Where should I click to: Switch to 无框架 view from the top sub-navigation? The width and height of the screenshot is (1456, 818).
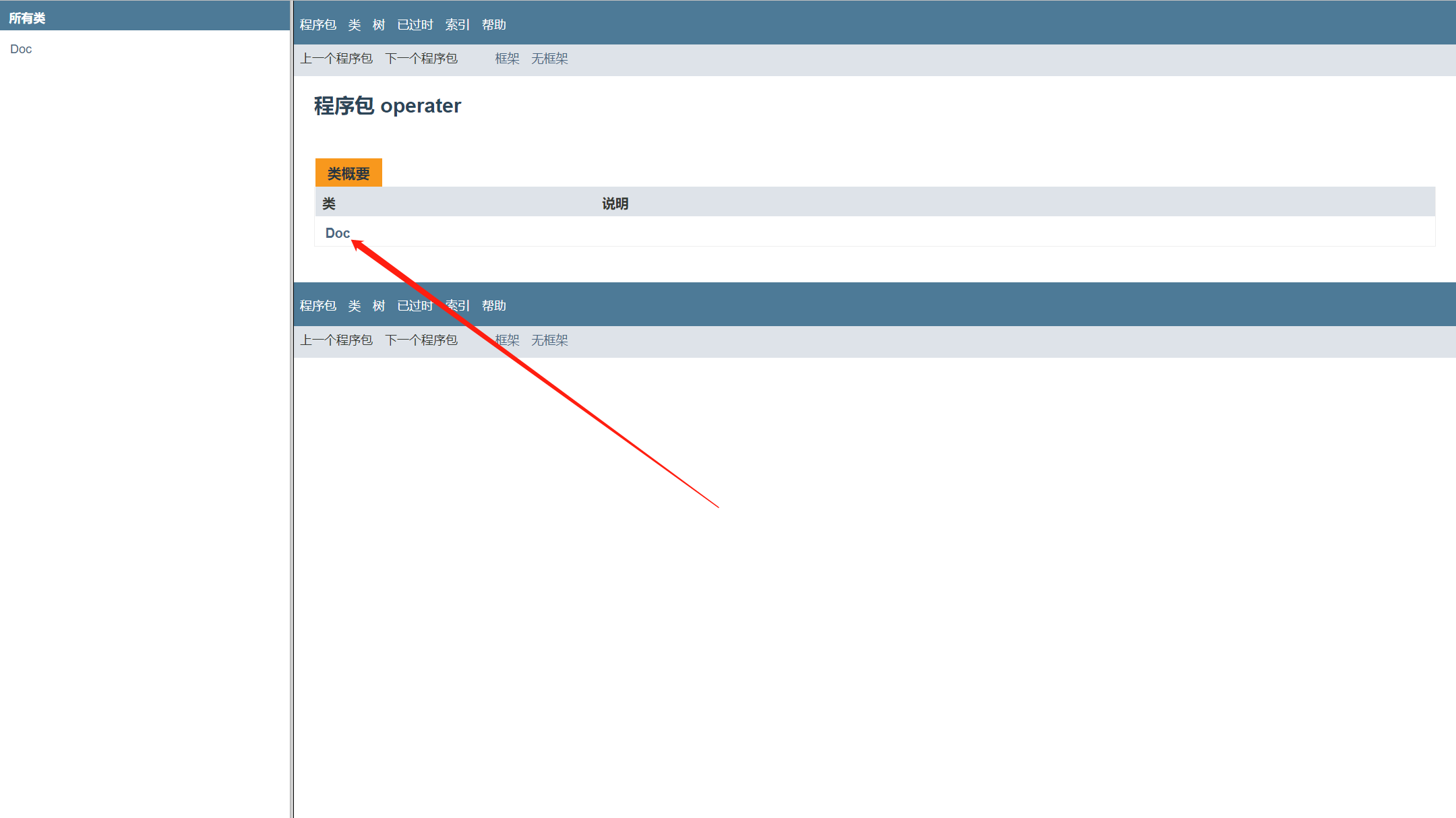point(549,59)
